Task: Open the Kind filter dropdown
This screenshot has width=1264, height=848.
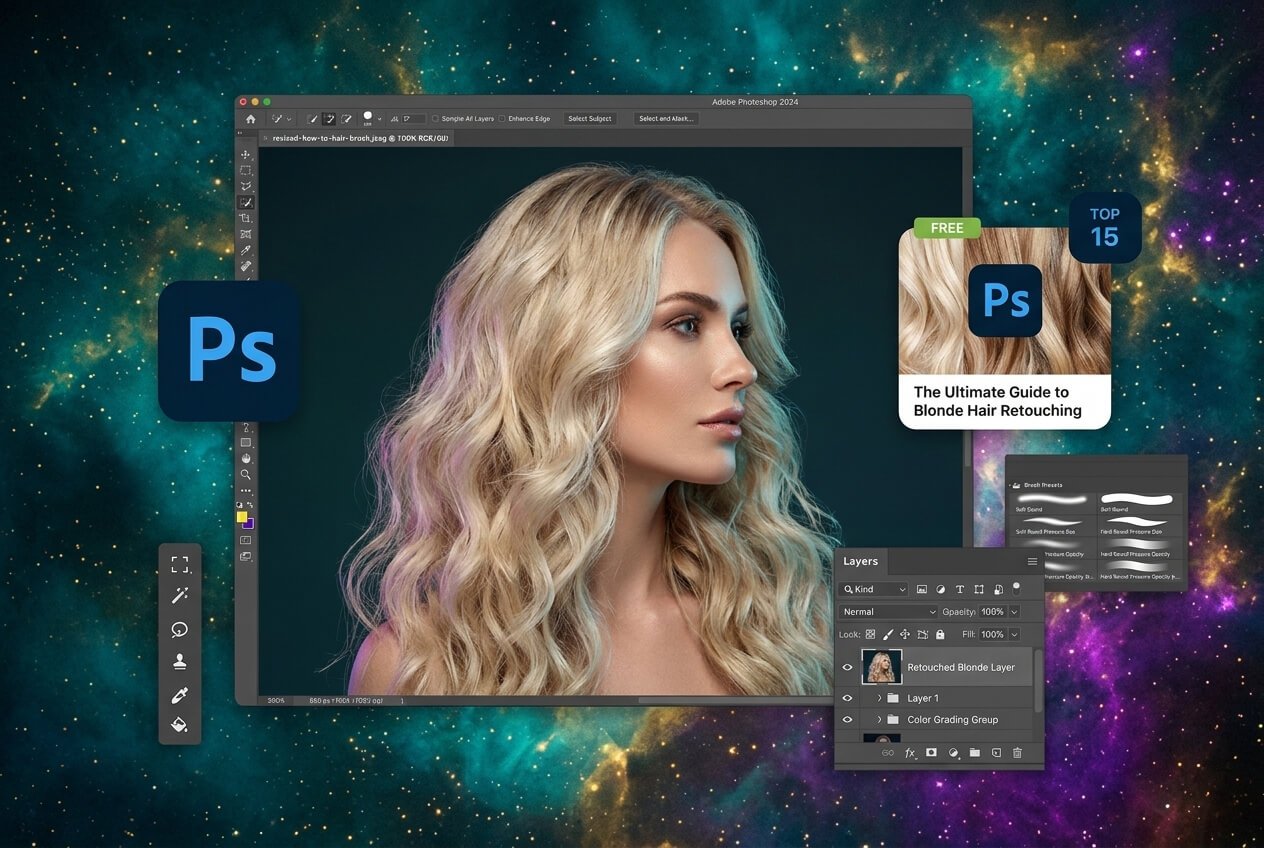Action: pos(873,589)
